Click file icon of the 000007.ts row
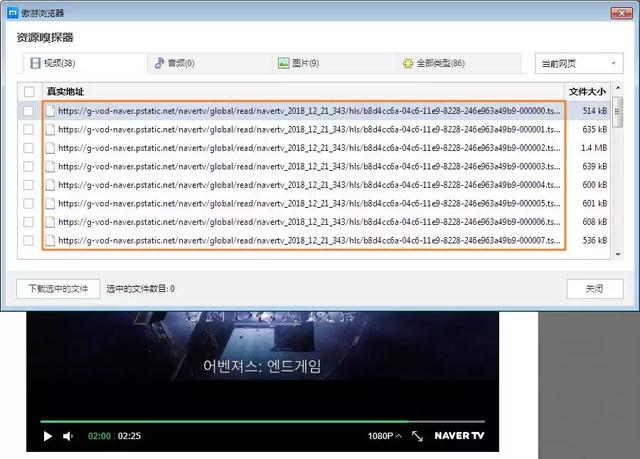 [50, 241]
